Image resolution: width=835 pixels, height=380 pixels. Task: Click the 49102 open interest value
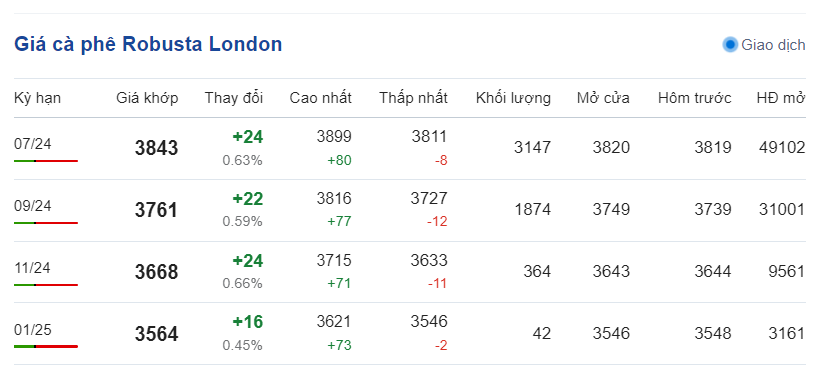pos(782,147)
